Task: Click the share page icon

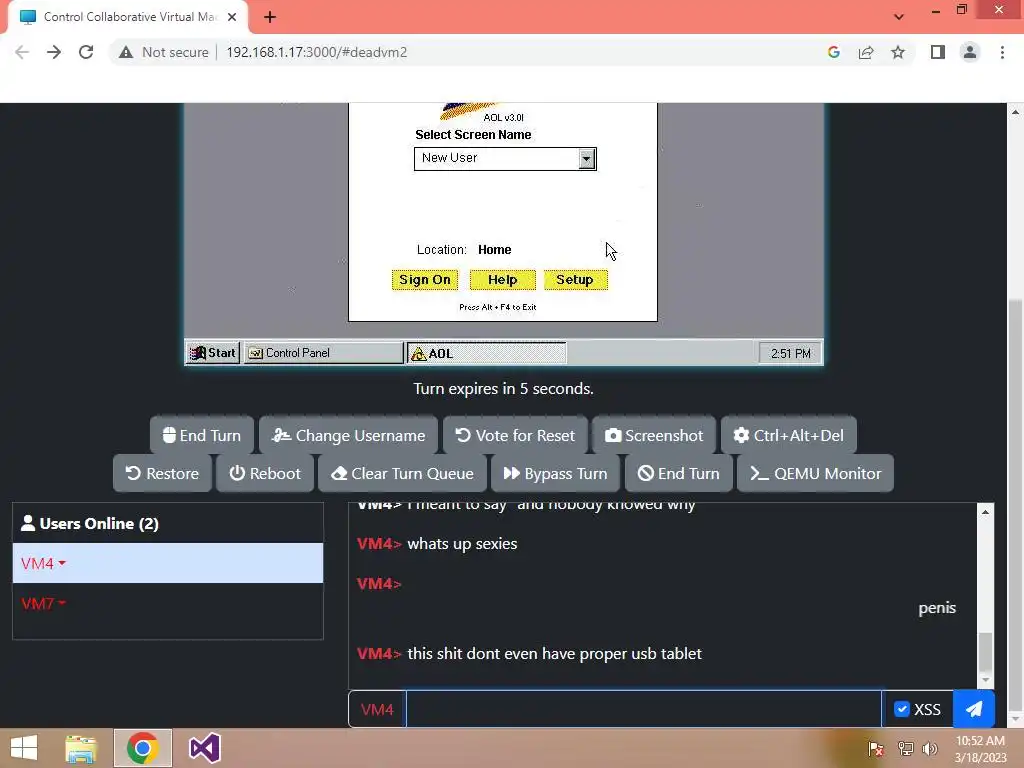Action: (866, 52)
